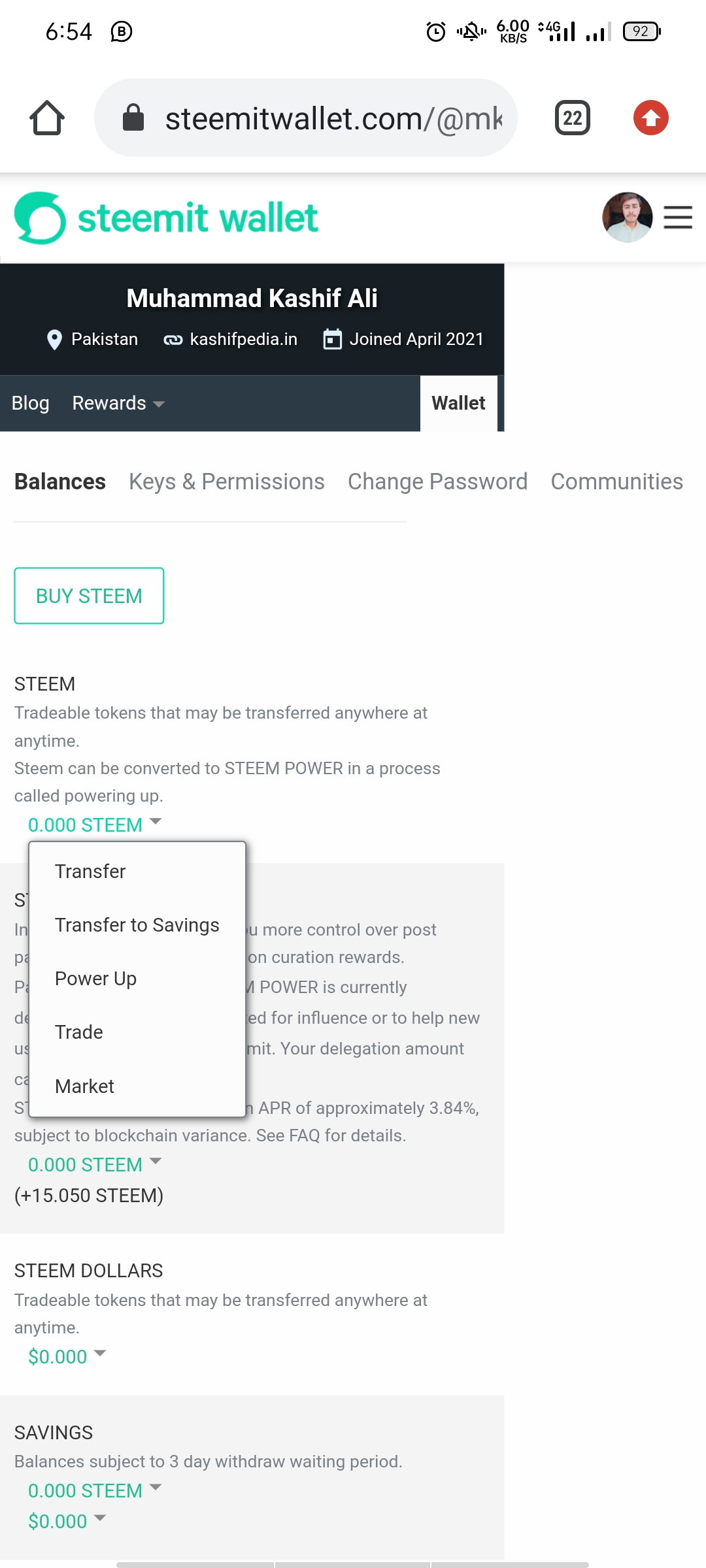Screen dimensions: 706x1568
Task: Switch to Keys & Permissions tab
Action: pos(226,482)
